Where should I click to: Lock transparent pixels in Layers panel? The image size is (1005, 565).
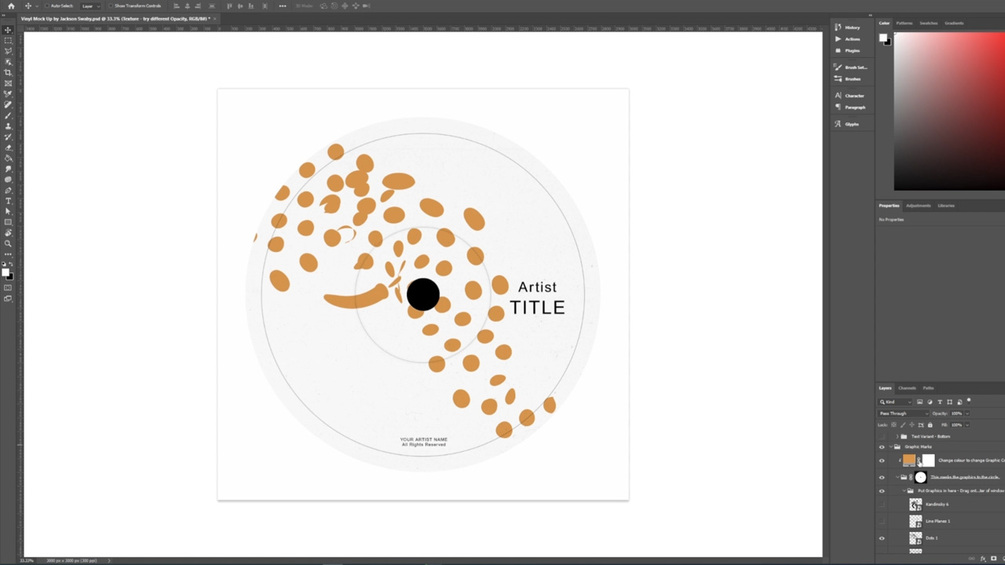coord(893,425)
